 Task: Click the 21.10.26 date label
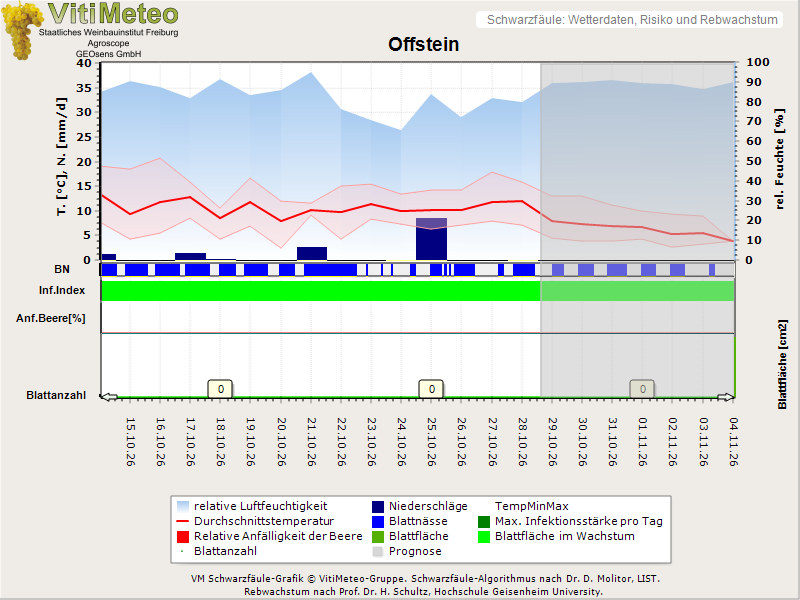[311, 442]
